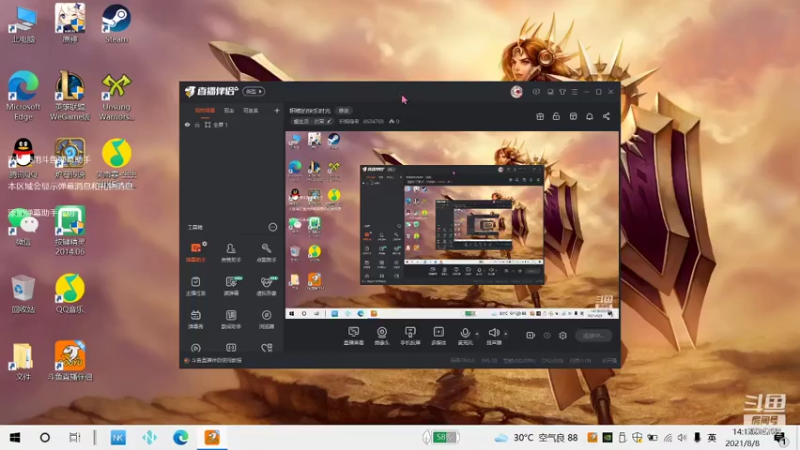Click the volume icon in the system tray
This screenshot has width=800, height=450.
coord(682,437)
